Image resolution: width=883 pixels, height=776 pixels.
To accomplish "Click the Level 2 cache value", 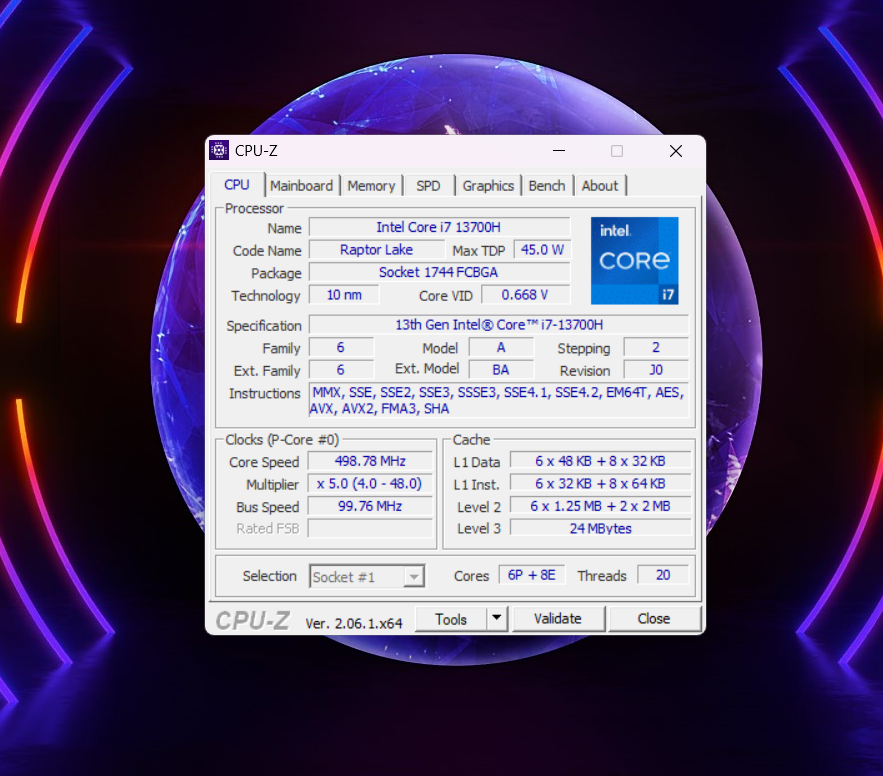I will click(x=600, y=506).
